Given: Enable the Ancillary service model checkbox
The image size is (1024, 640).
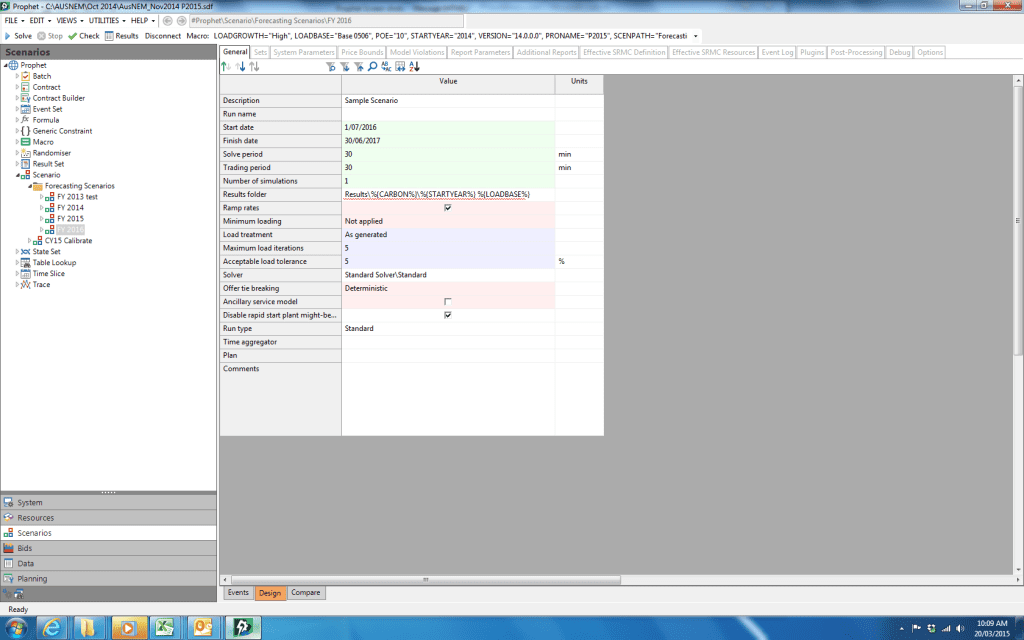Looking at the screenshot, I should [x=447, y=301].
